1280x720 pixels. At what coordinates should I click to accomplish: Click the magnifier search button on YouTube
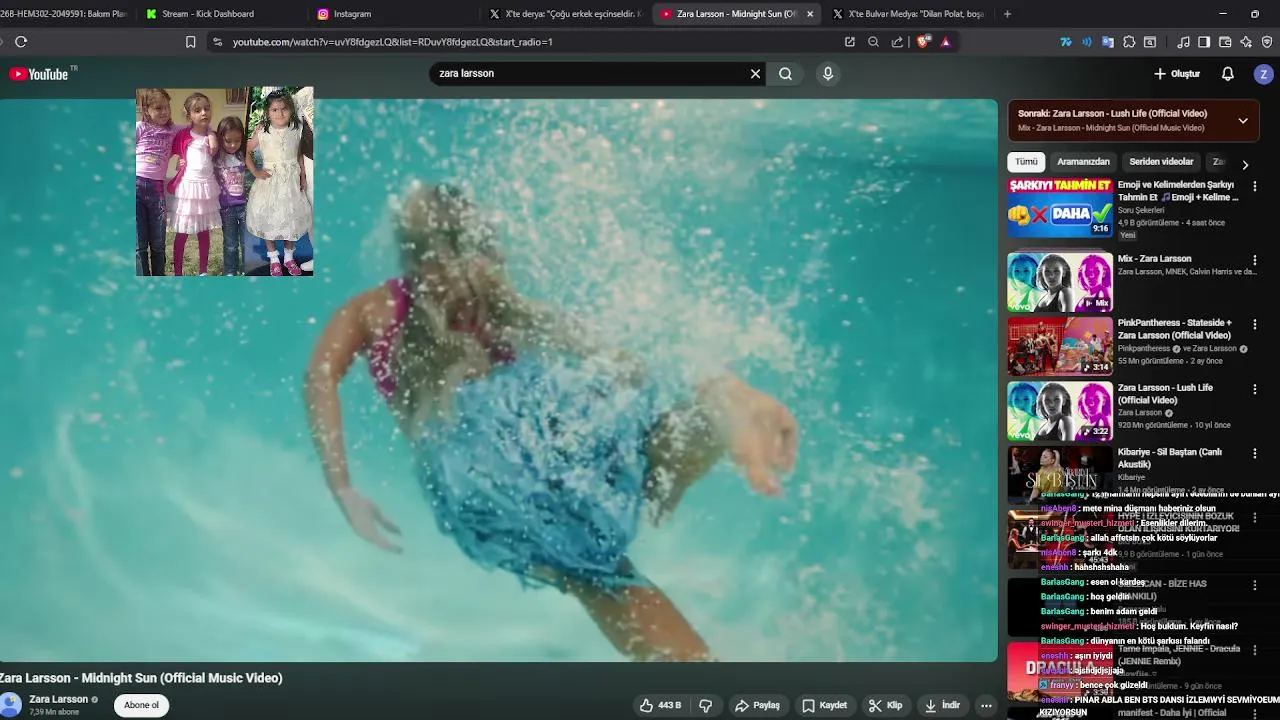[786, 73]
